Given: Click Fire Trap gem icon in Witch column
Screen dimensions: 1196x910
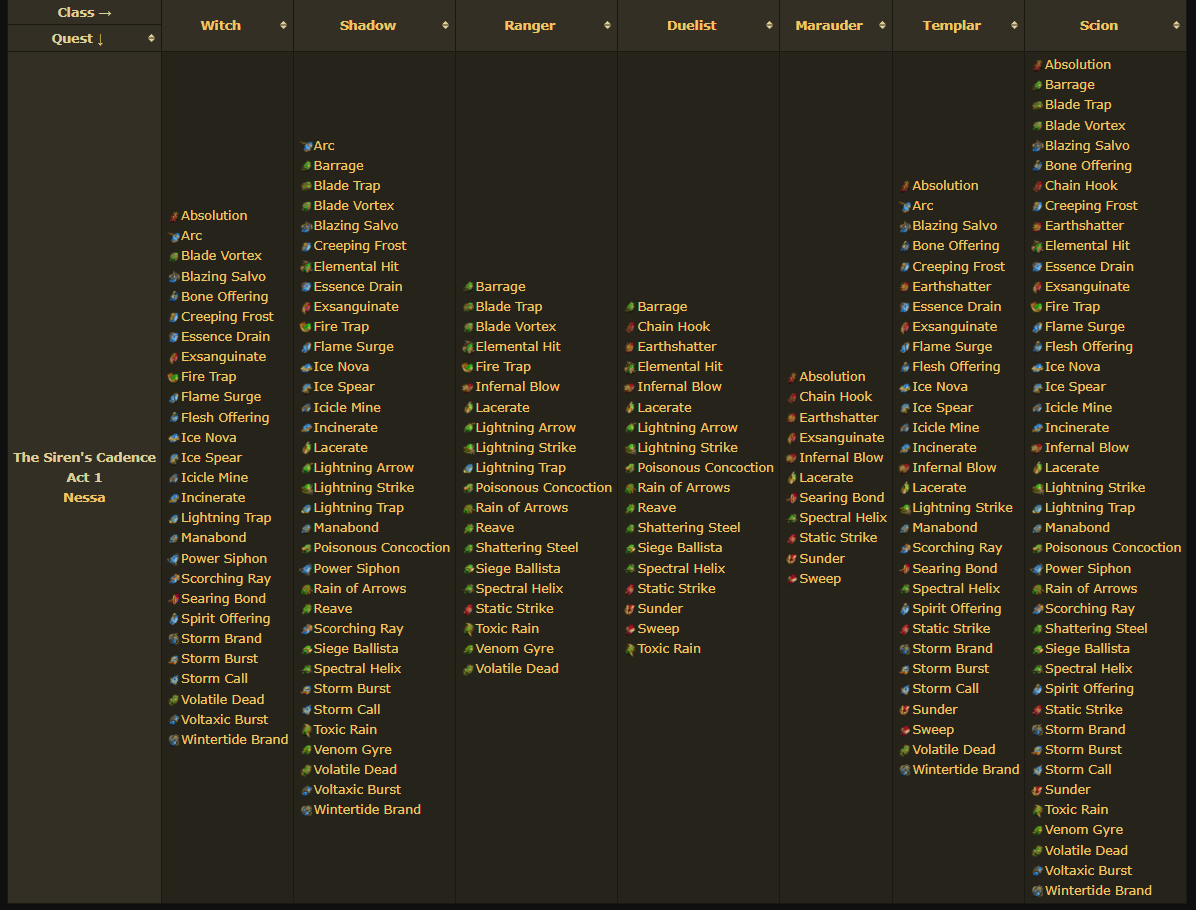Looking at the screenshot, I should click(174, 377).
